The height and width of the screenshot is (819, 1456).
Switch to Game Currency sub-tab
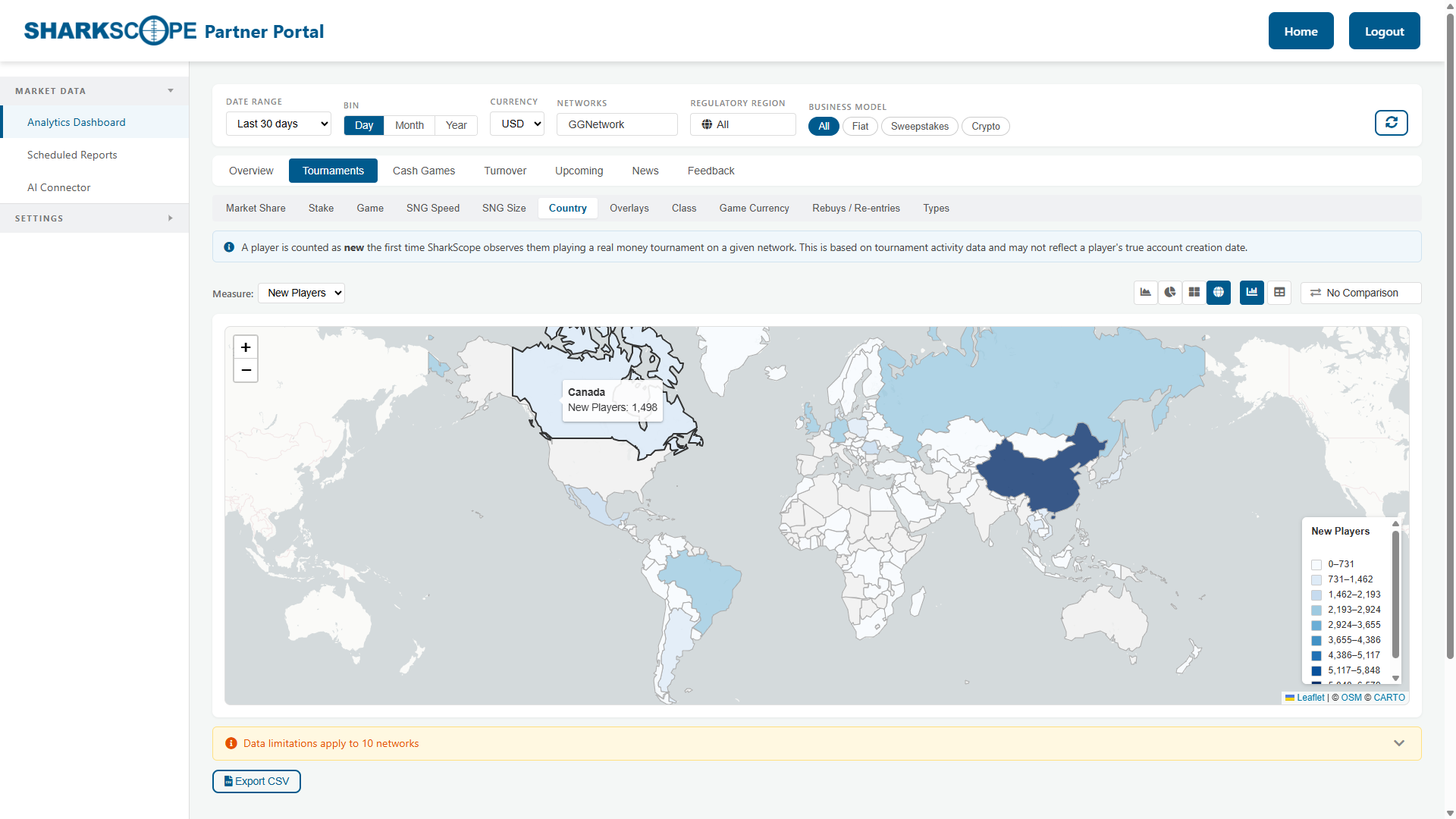pos(755,208)
